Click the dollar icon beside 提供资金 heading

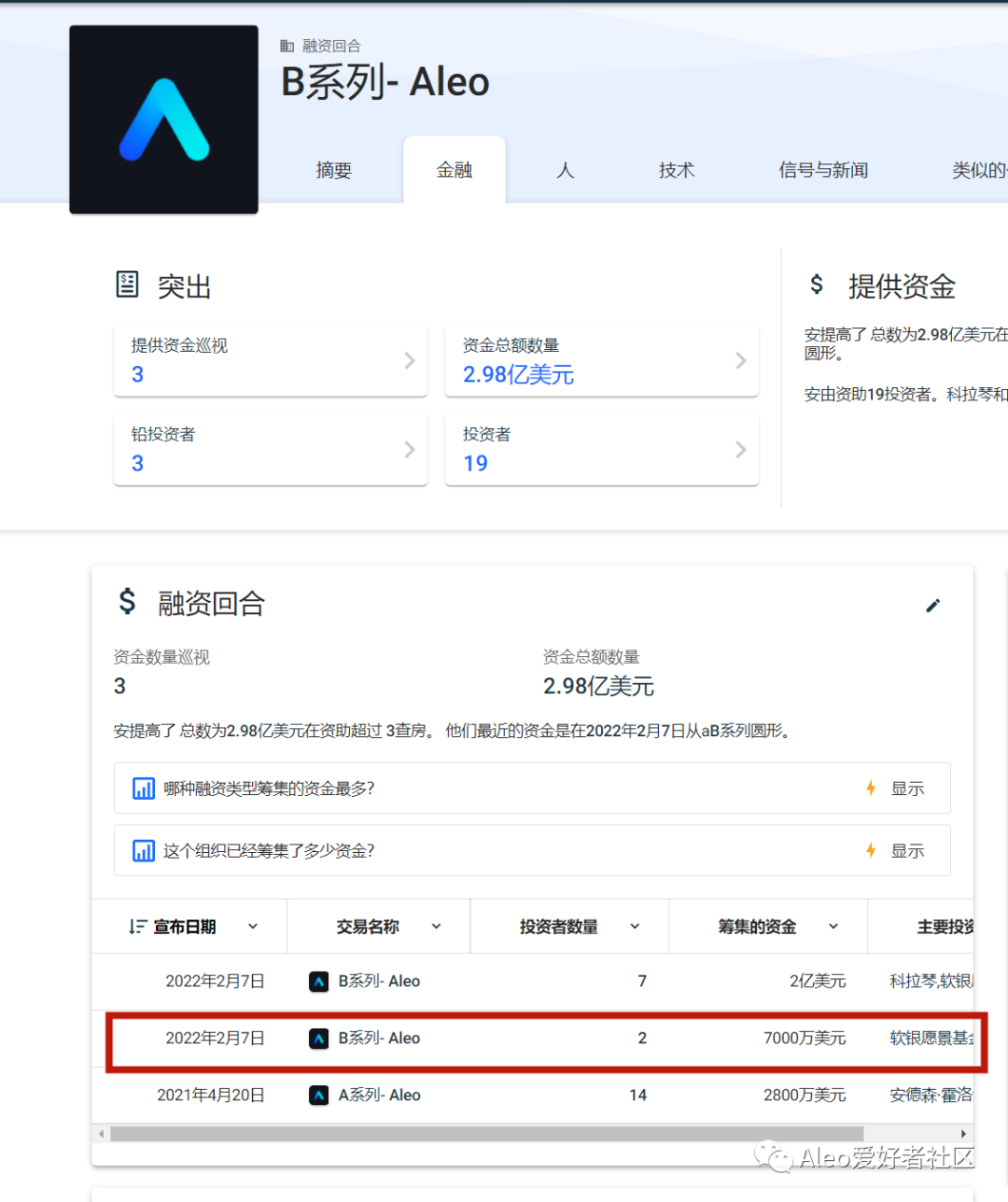click(817, 286)
